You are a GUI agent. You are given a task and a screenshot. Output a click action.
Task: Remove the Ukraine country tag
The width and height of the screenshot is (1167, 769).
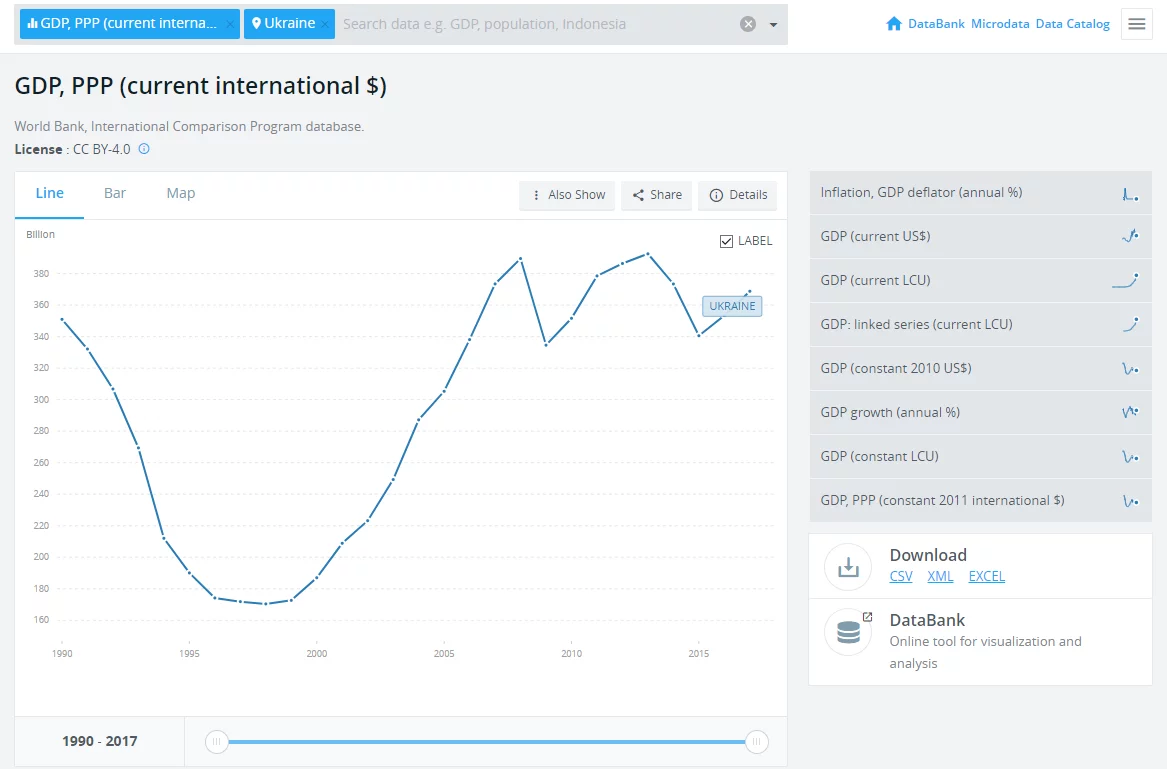tap(325, 24)
